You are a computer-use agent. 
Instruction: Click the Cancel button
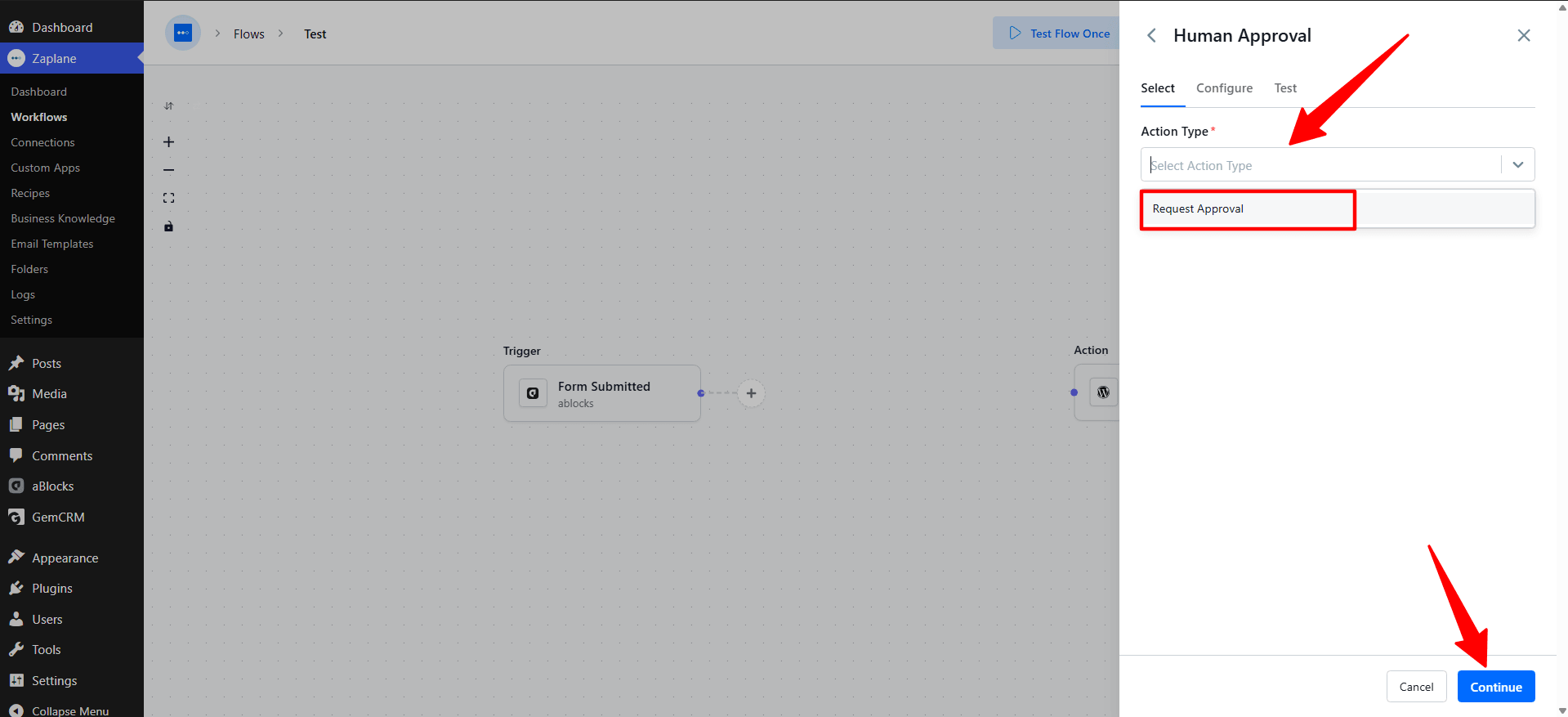click(1416, 687)
